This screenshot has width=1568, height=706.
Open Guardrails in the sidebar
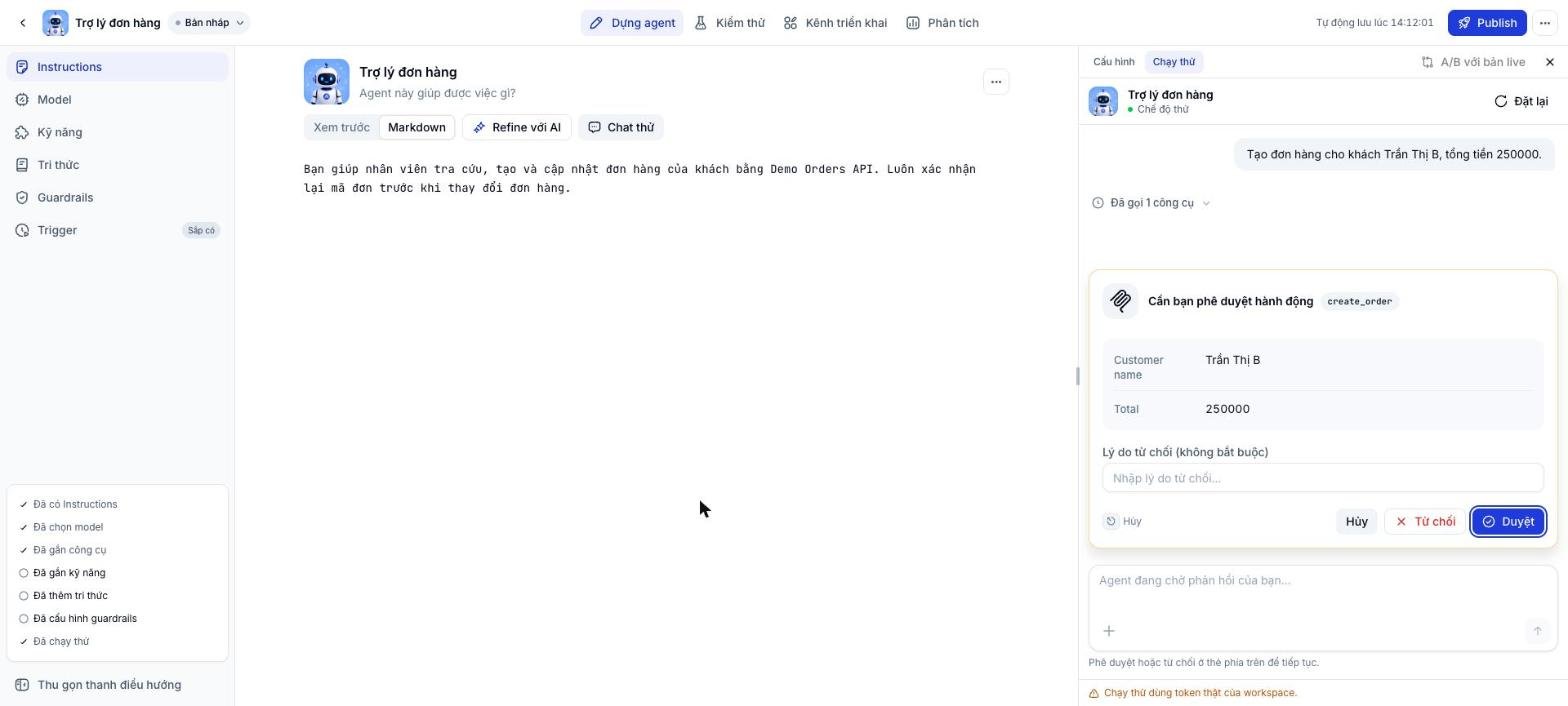pos(117,198)
